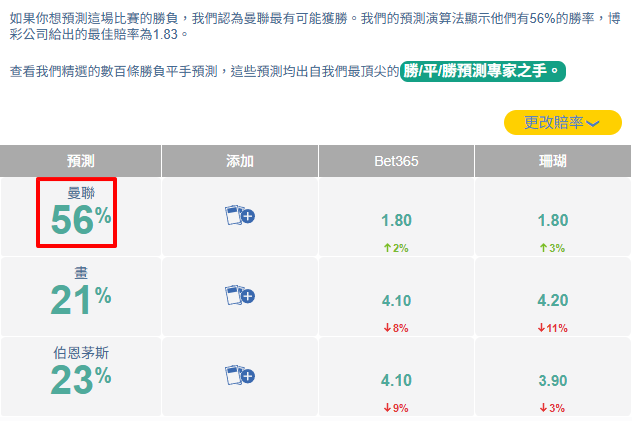
Task: Click the 預測 column header
Action: 81,161
